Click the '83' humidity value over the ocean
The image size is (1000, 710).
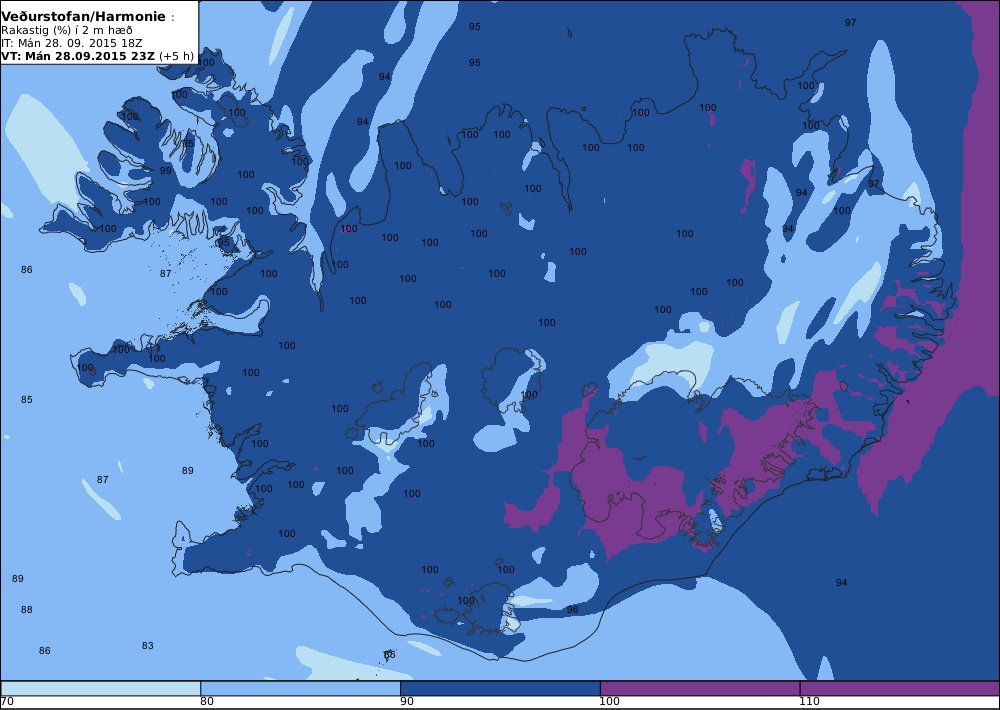[x=147, y=646]
